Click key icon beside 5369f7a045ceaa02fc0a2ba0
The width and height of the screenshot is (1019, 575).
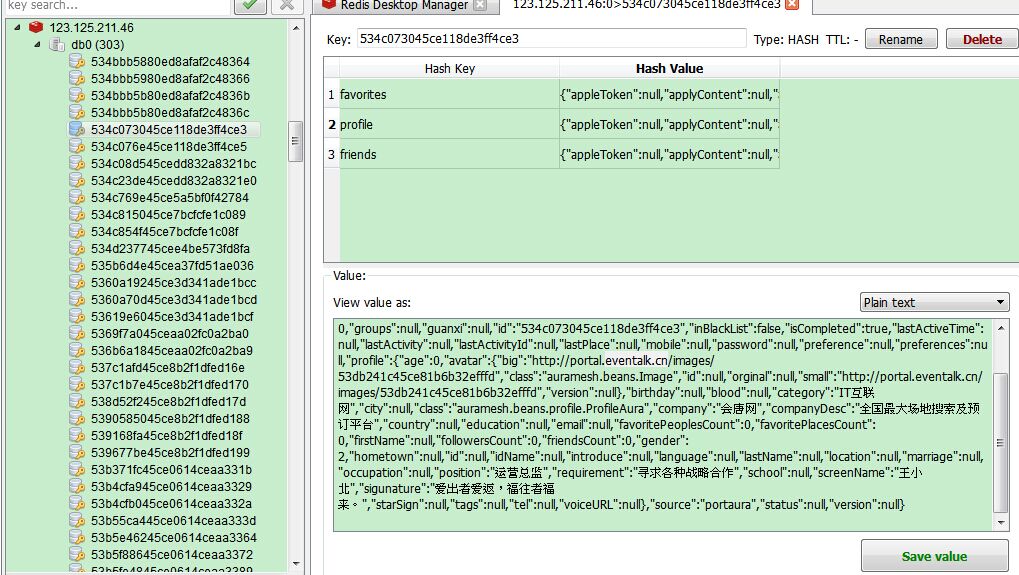pos(77,333)
